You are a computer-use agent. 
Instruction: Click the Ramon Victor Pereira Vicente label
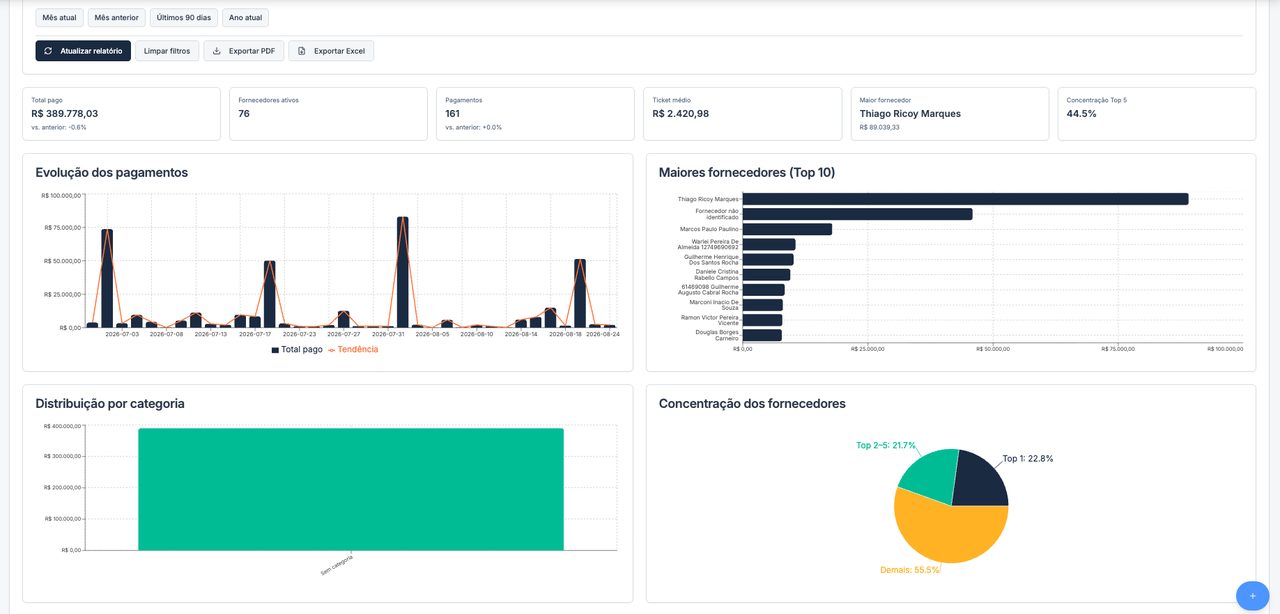(x=710, y=320)
